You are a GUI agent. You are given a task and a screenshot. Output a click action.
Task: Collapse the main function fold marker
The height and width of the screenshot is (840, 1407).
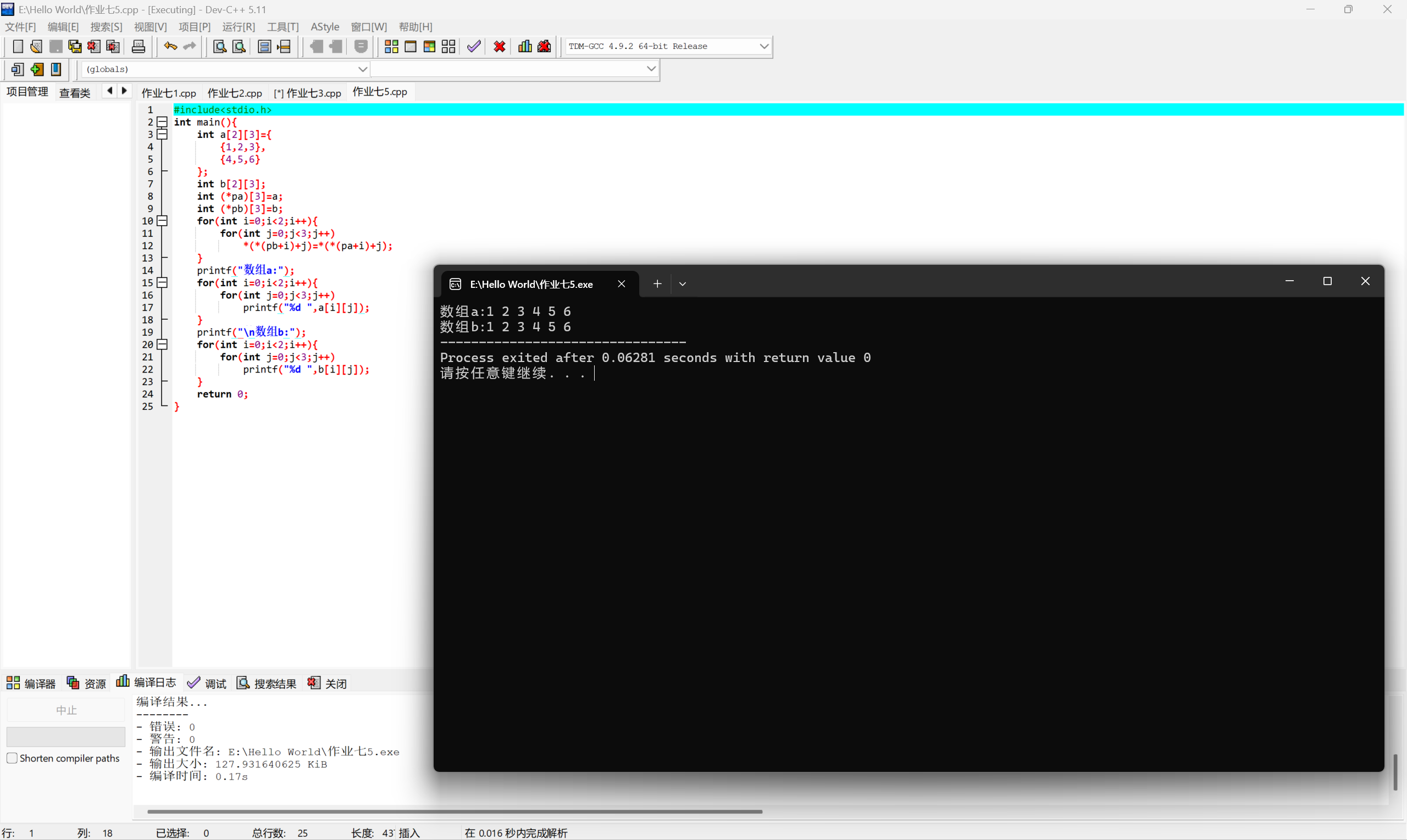click(163, 122)
